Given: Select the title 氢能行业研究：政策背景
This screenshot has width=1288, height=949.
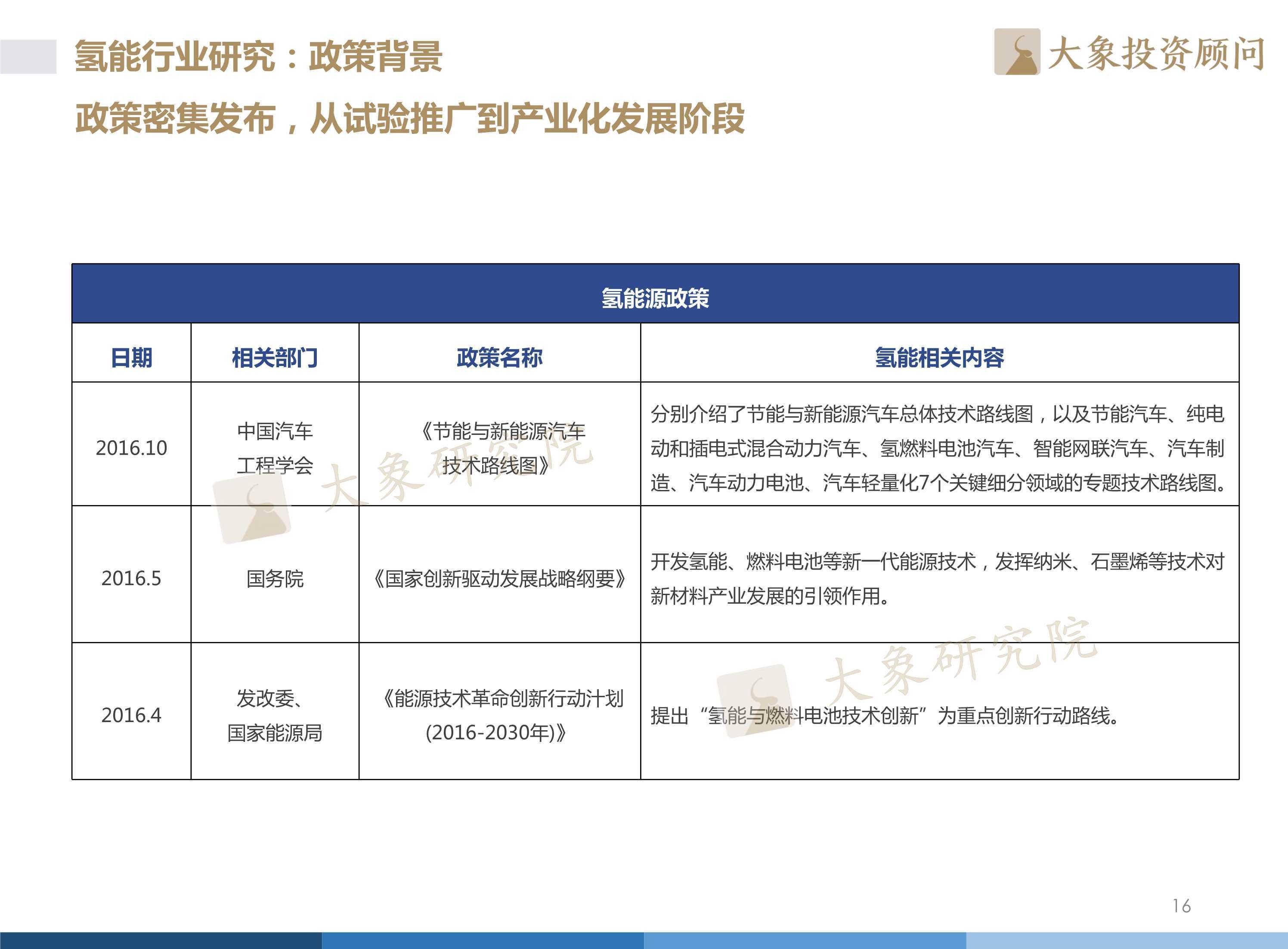Looking at the screenshot, I should tap(258, 56).
